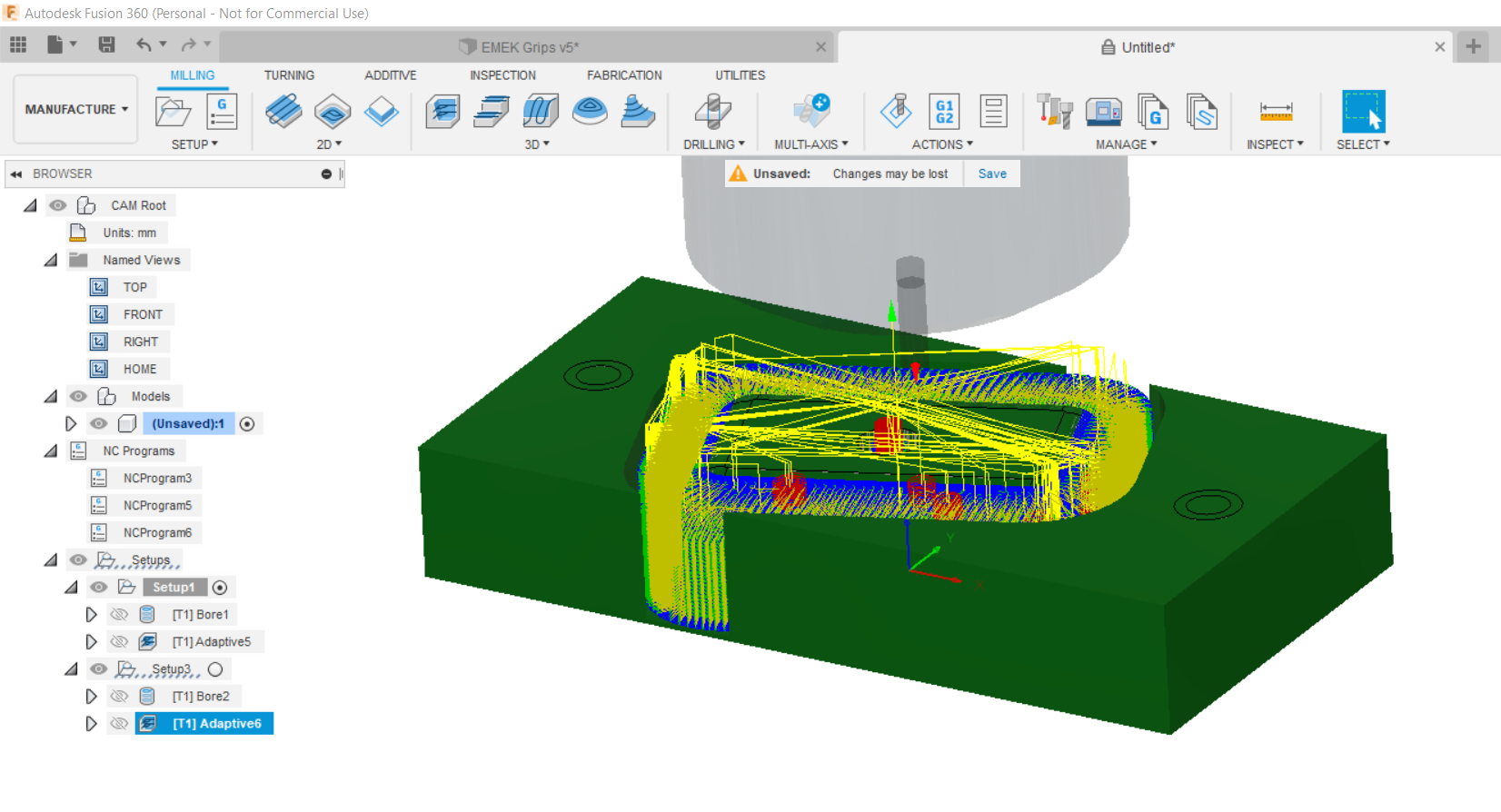The width and height of the screenshot is (1501, 812).
Task: Click the Save disk icon in top bar
Action: click(106, 45)
